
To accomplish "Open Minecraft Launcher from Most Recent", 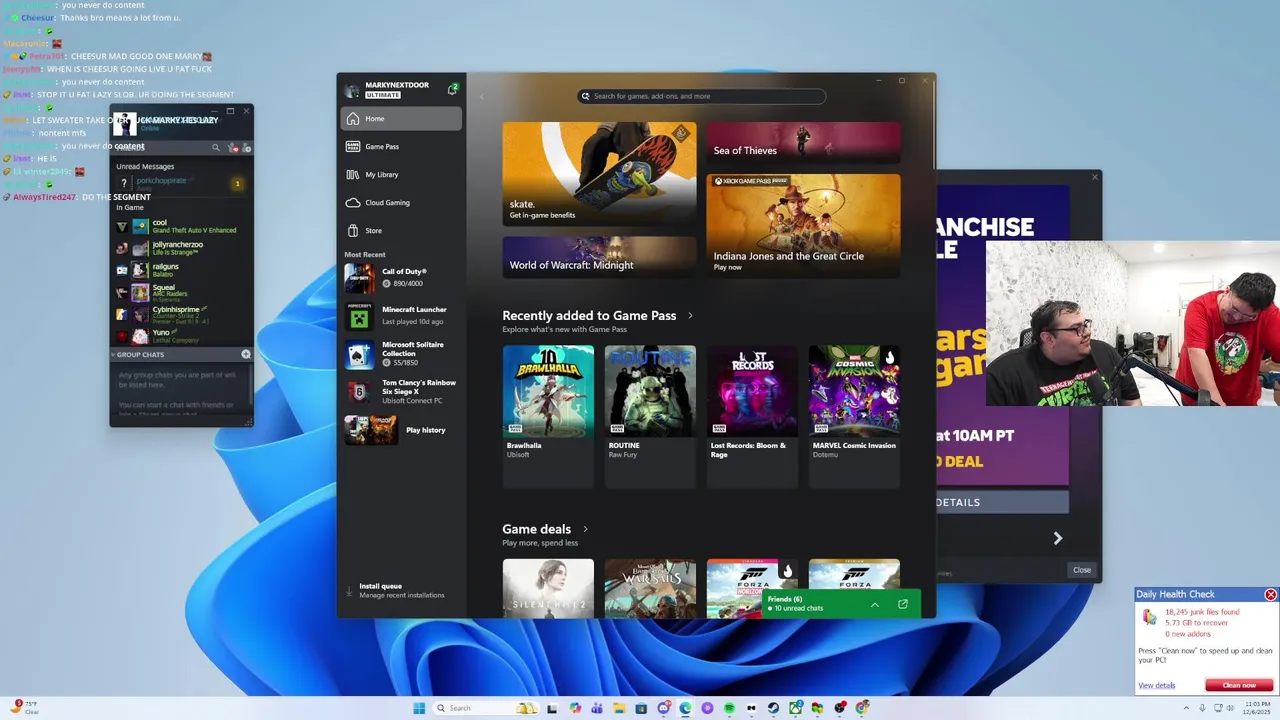I will pyautogui.click(x=402, y=316).
